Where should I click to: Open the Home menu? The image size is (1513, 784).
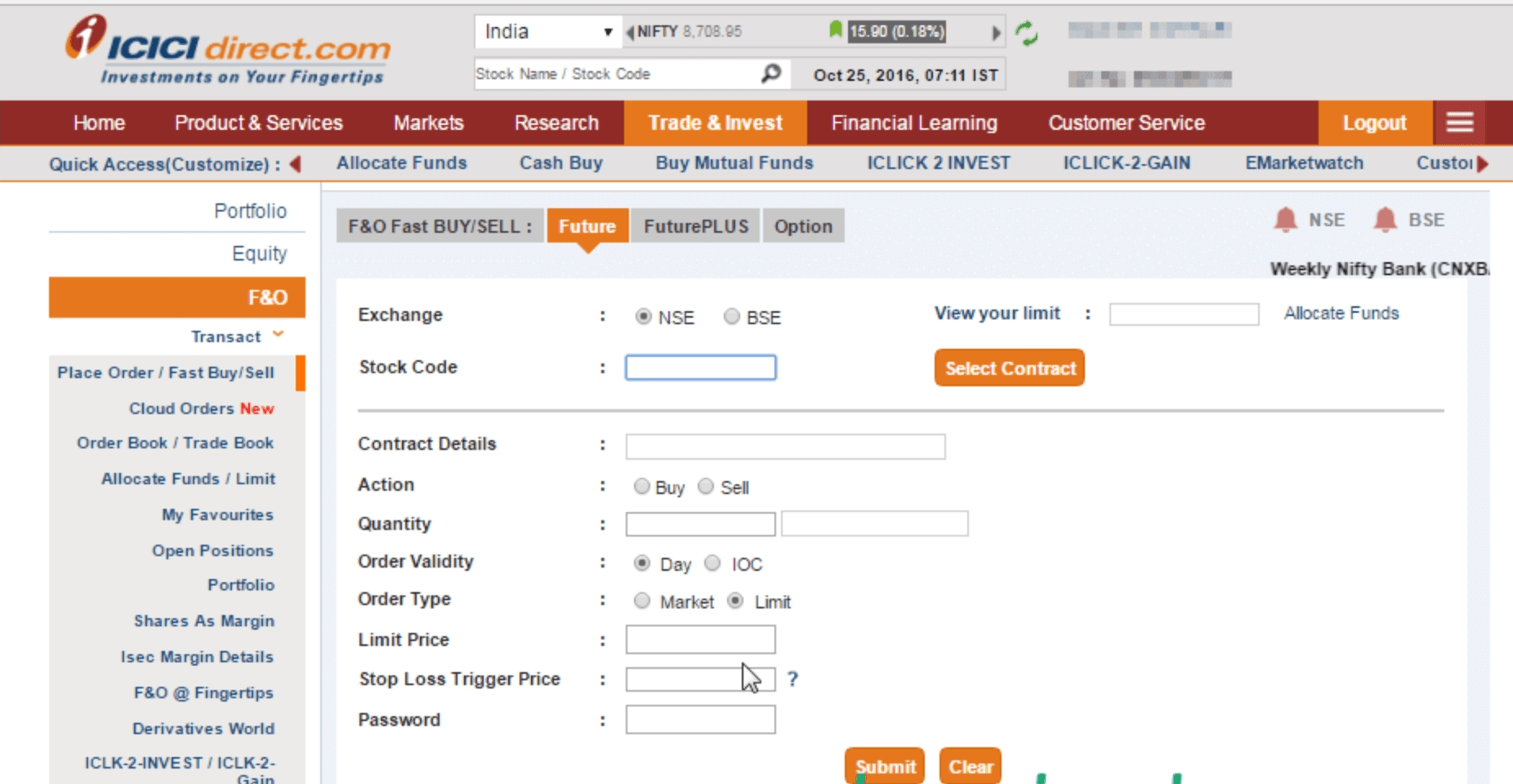click(x=99, y=122)
